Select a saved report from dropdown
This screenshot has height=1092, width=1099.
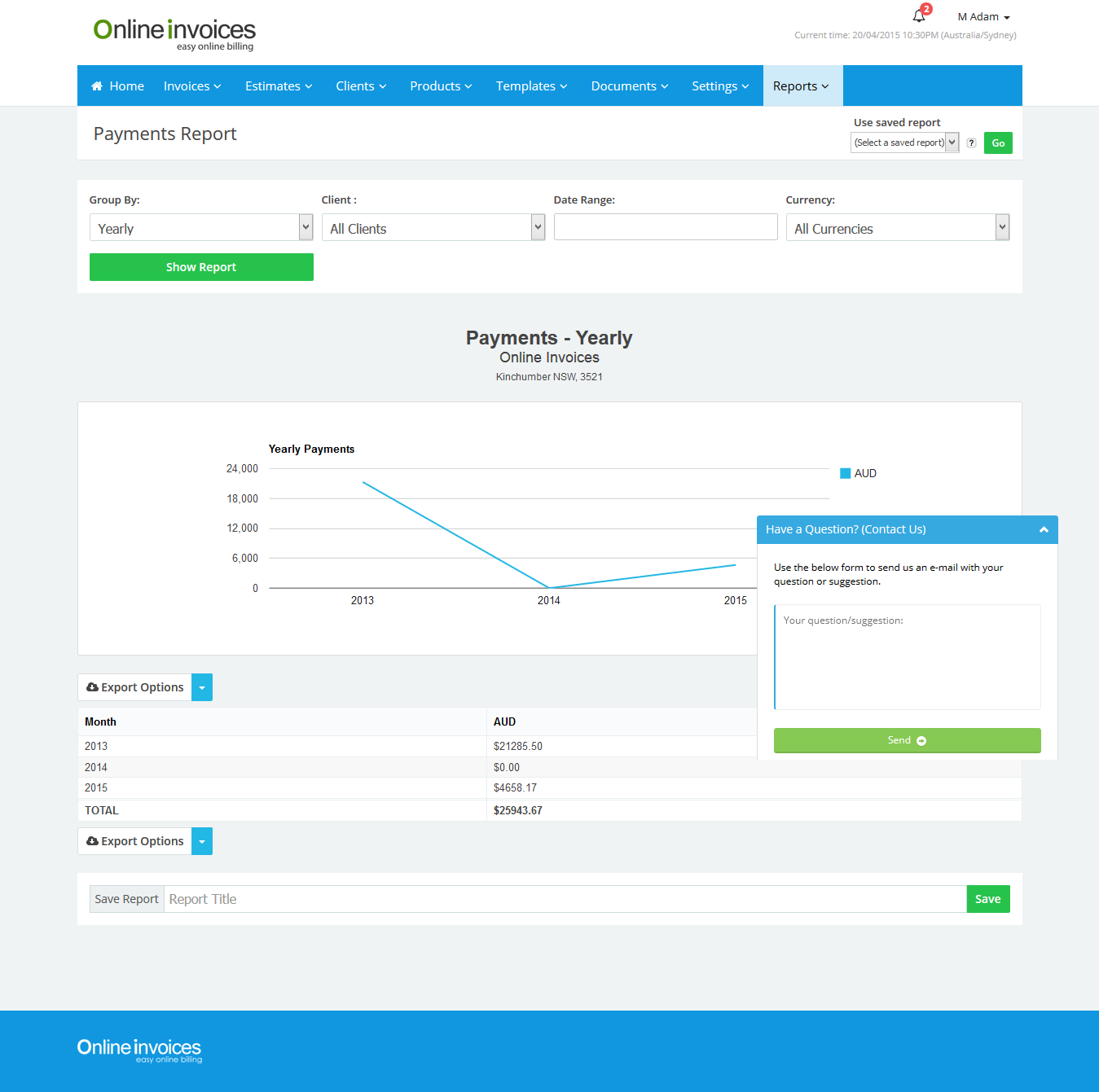coord(904,143)
